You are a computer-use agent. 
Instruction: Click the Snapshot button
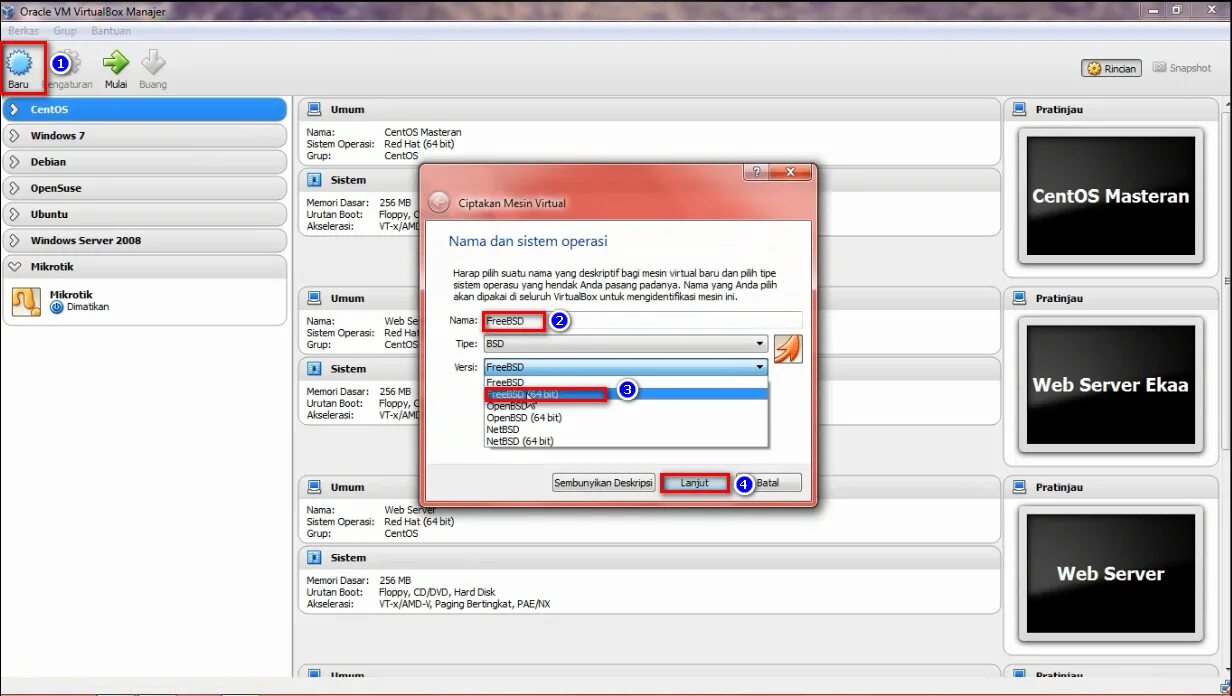[1181, 68]
